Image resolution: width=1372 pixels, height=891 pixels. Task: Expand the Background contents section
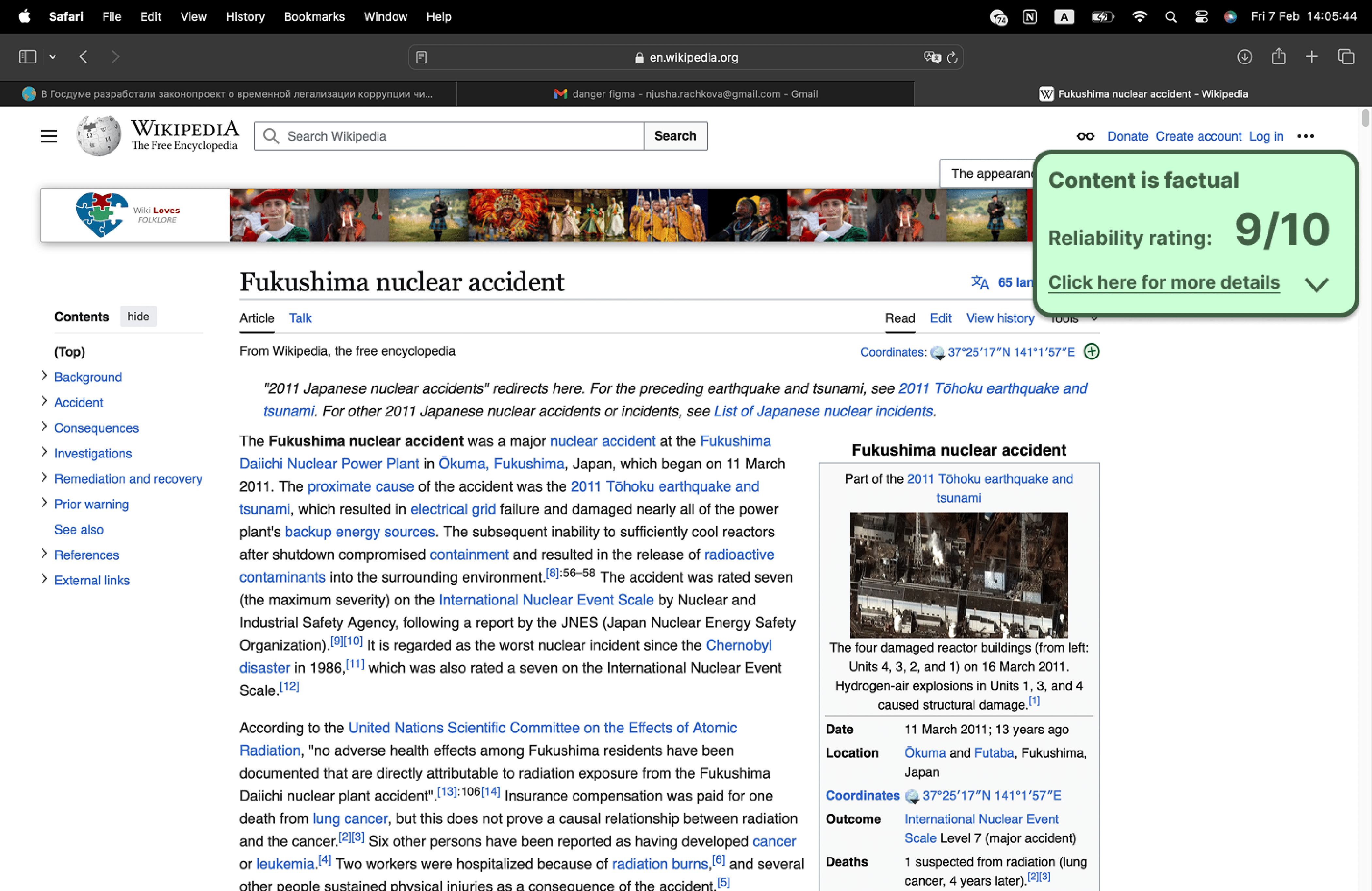pos(44,376)
